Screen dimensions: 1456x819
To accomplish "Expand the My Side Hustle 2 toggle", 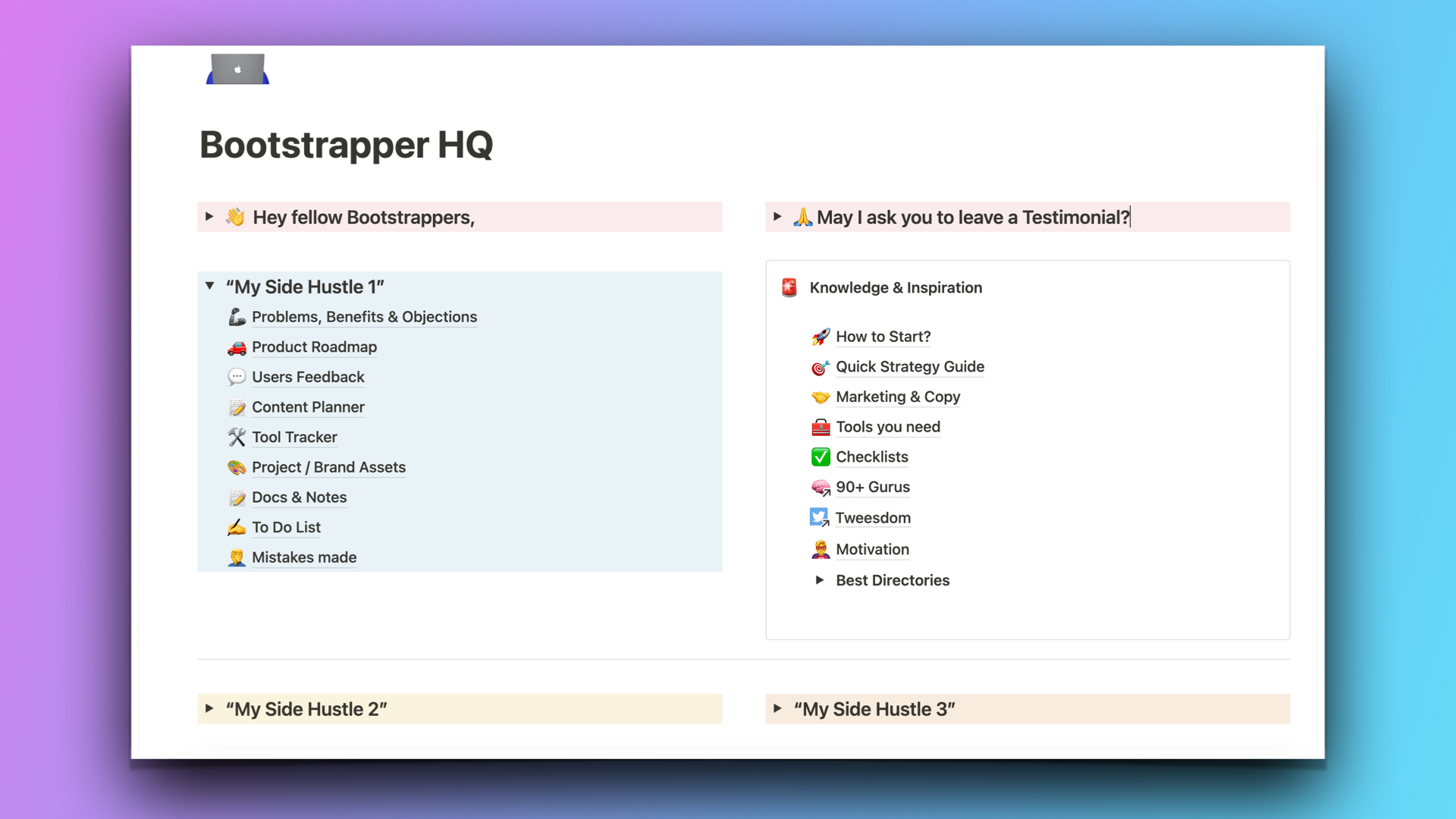I will [x=209, y=708].
